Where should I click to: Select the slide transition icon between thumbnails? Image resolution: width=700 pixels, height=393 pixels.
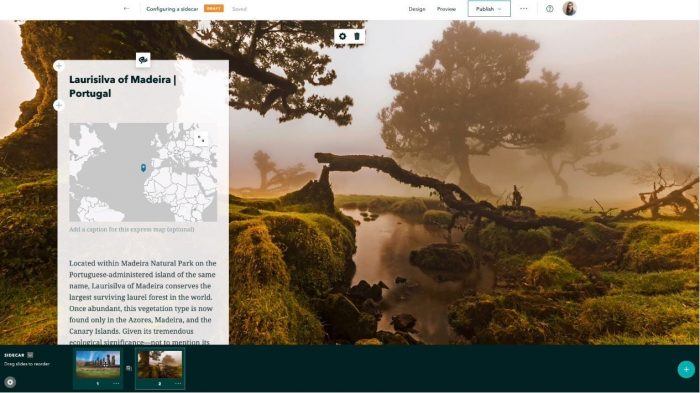[x=129, y=368]
